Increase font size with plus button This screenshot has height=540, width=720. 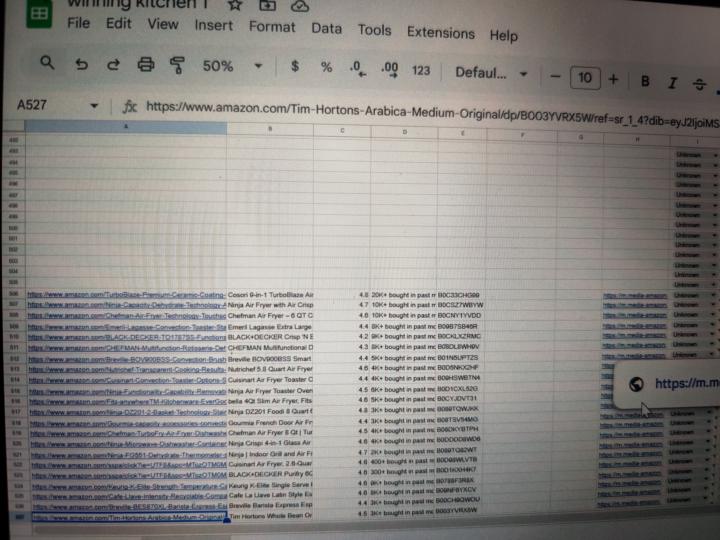tap(613, 79)
